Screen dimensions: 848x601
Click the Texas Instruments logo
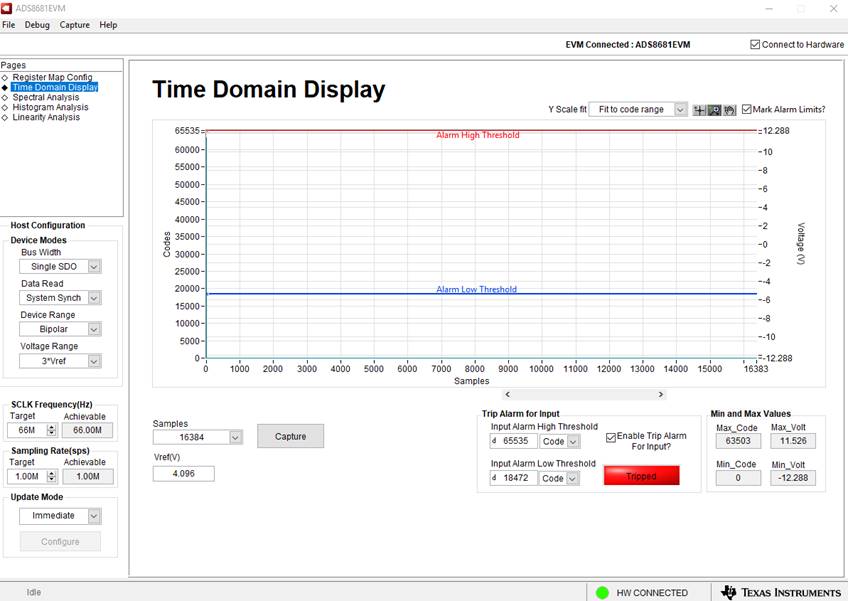coord(781,592)
